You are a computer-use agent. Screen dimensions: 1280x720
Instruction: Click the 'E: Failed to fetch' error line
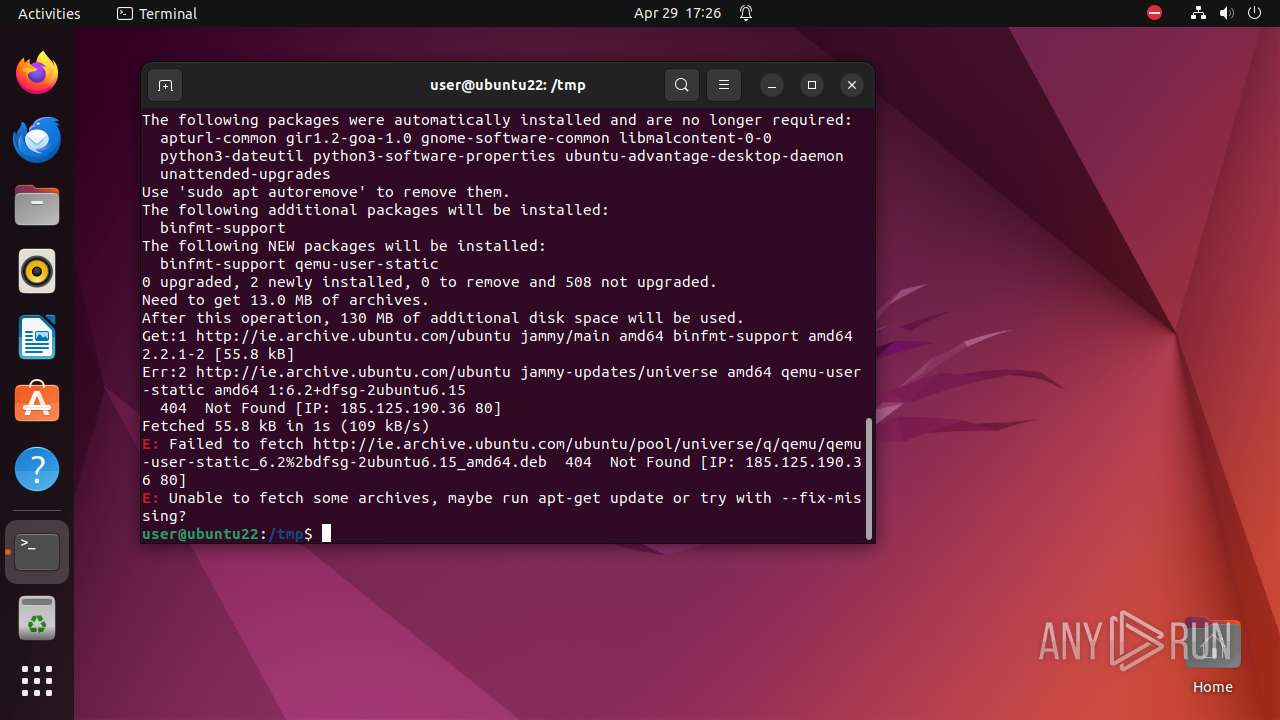click(501, 462)
